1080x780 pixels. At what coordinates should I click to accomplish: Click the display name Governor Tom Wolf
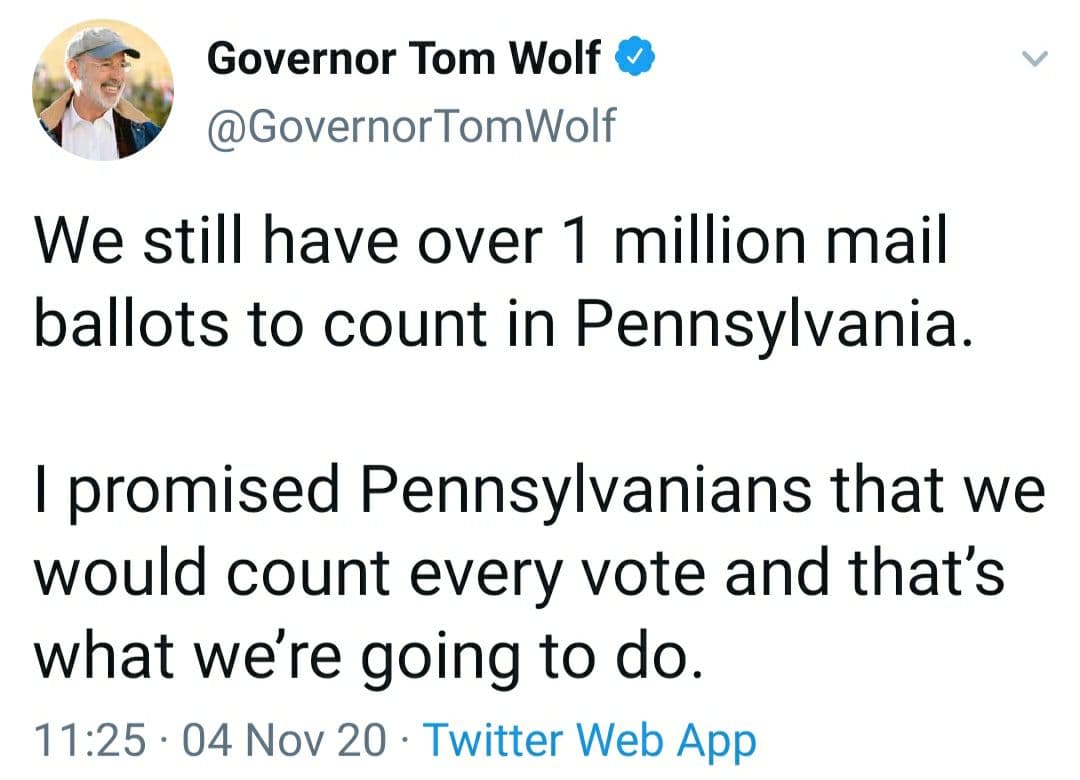click(x=404, y=60)
